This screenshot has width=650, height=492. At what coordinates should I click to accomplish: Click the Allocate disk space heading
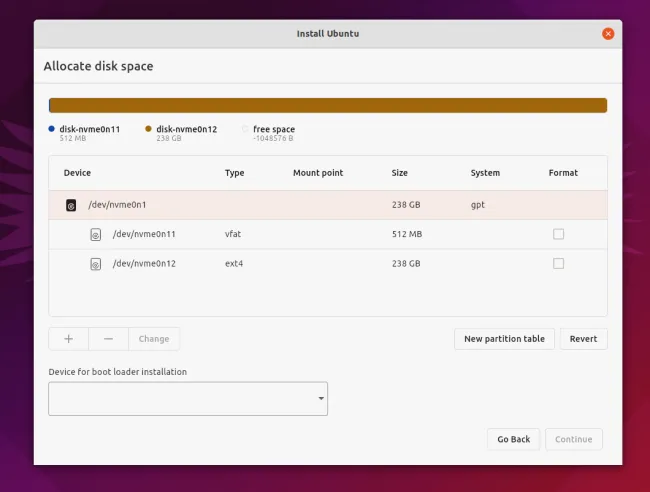coord(98,66)
